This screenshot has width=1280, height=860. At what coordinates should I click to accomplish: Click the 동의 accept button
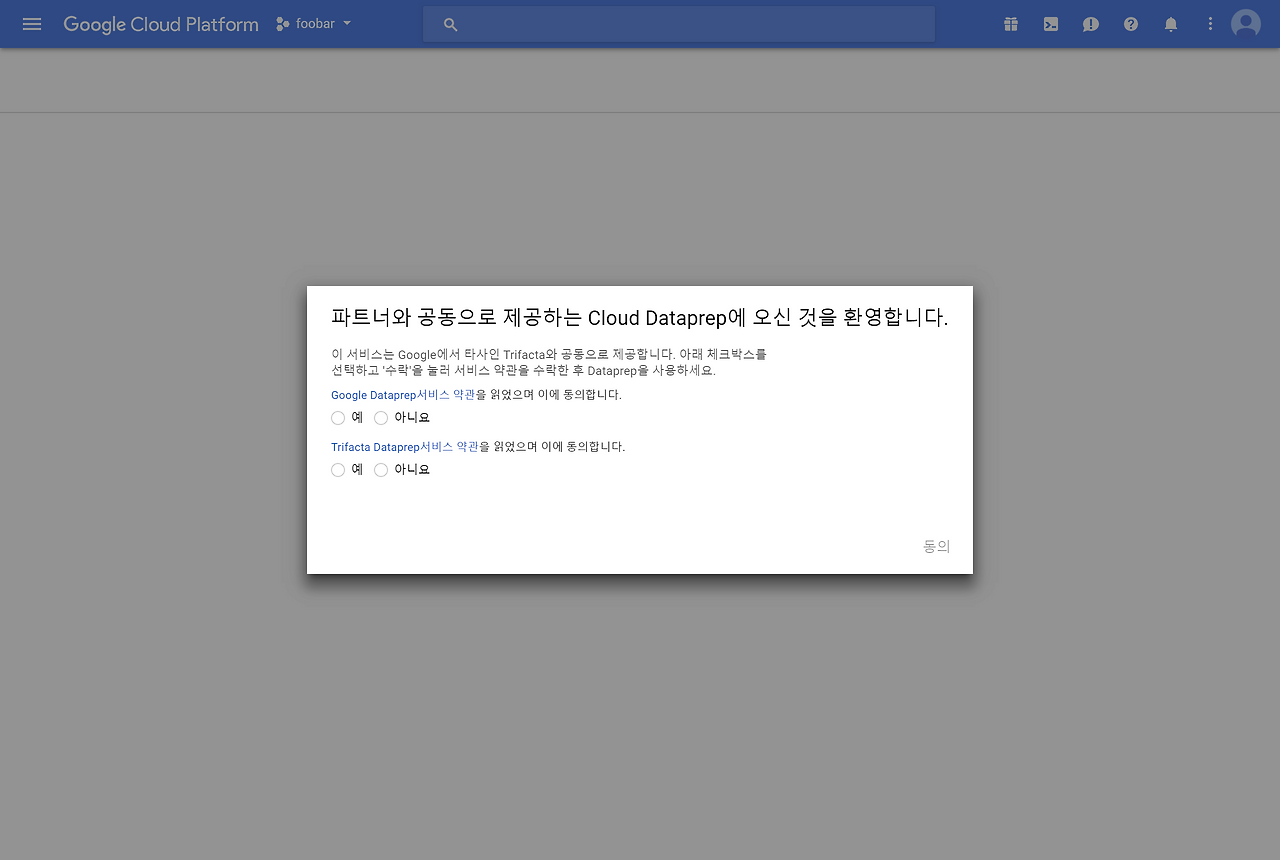click(936, 546)
